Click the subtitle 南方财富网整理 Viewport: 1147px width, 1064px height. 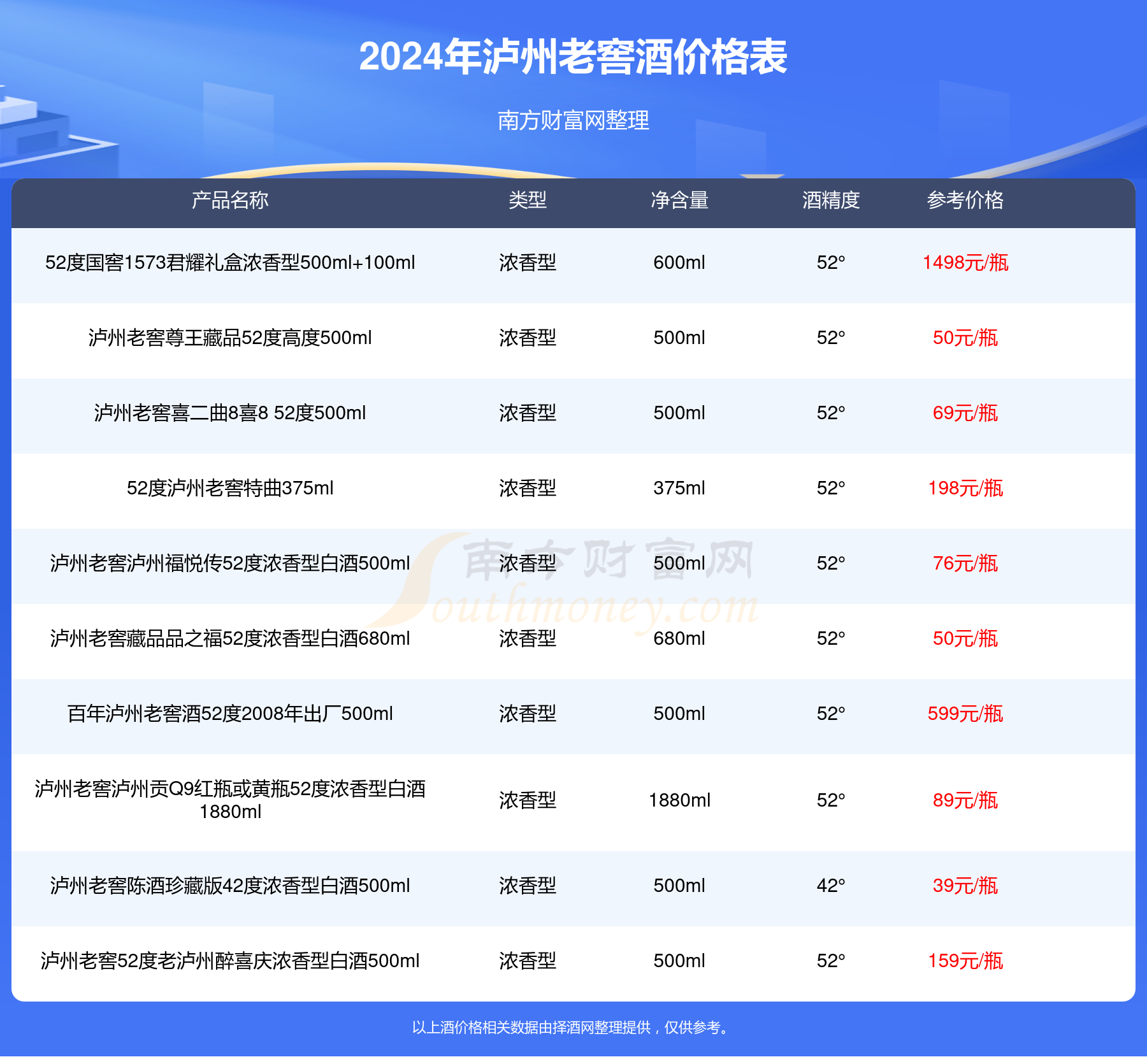pyautogui.click(x=573, y=120)
